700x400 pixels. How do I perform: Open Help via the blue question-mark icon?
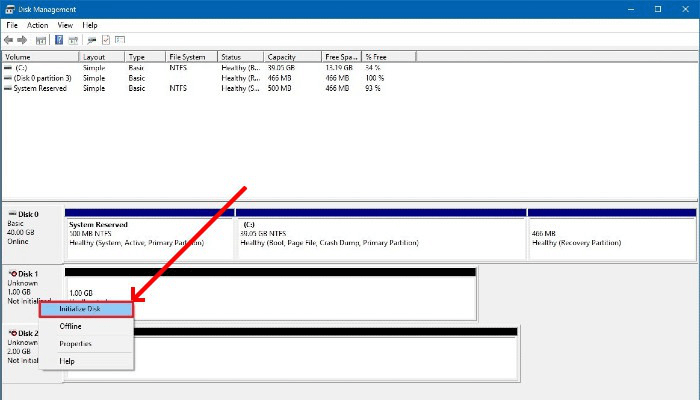pyautogui.click(x=59, y=40)
